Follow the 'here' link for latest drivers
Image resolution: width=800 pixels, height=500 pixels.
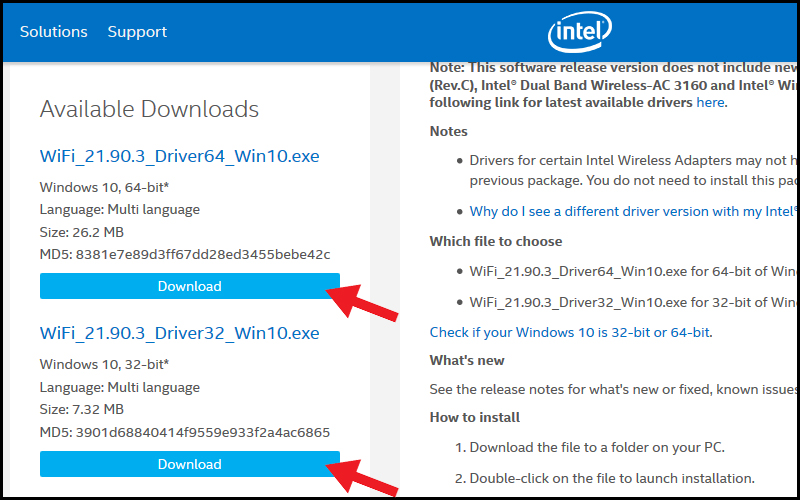[x=710, y=102]
